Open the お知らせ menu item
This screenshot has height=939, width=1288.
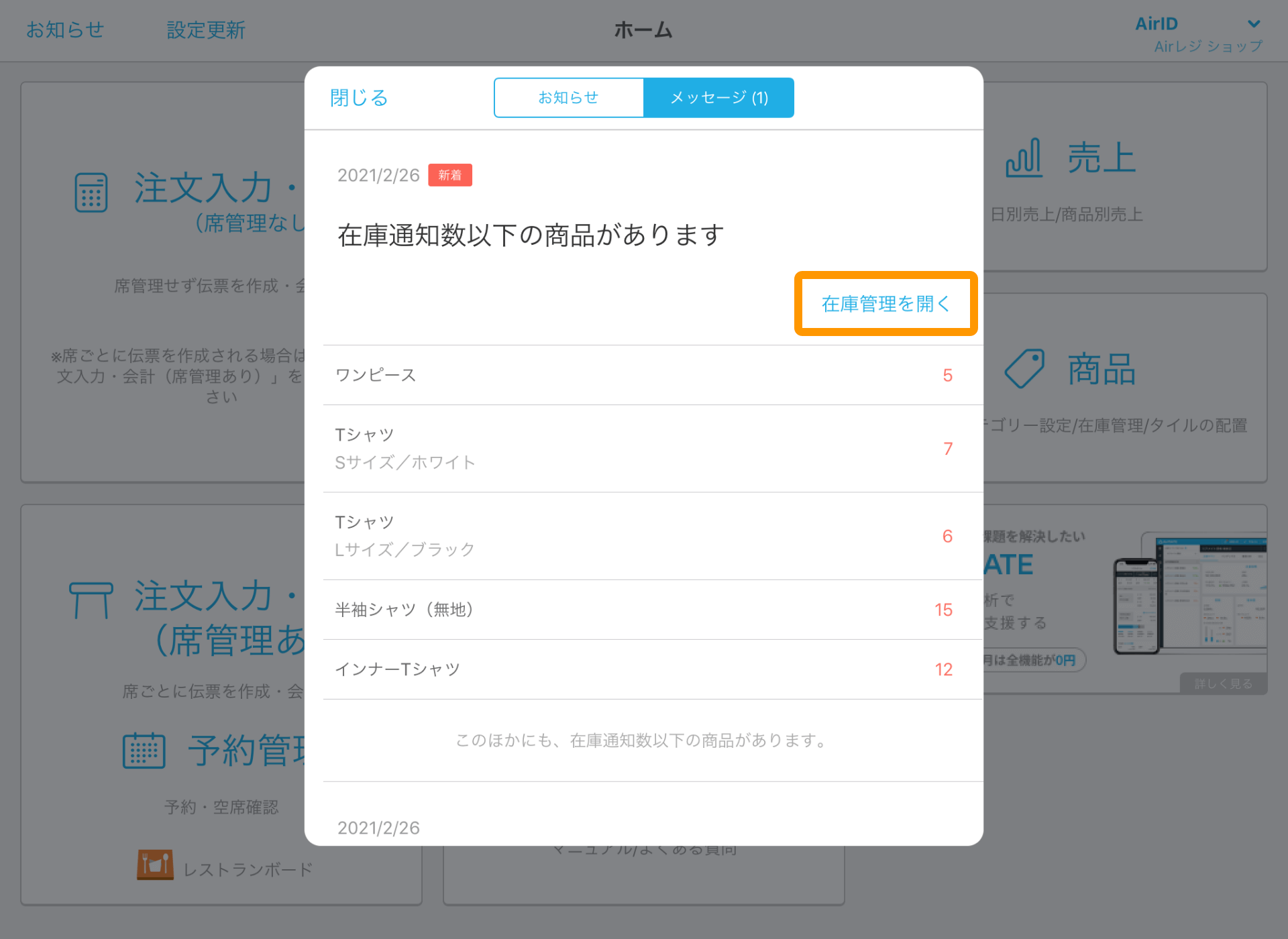coord(65,30)
